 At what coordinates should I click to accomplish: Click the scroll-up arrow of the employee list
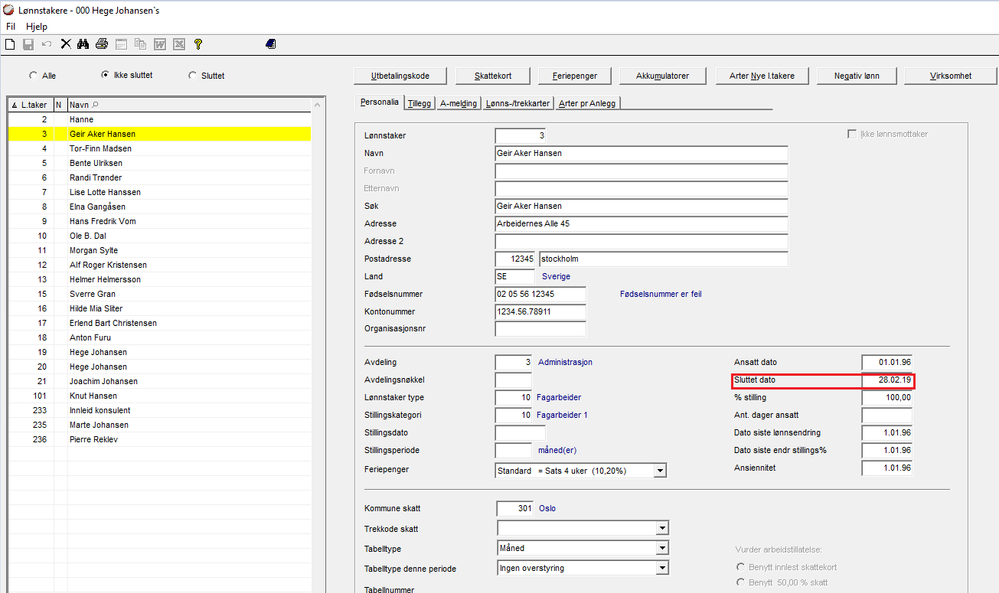pyautogui.click(x=317, y=104)
